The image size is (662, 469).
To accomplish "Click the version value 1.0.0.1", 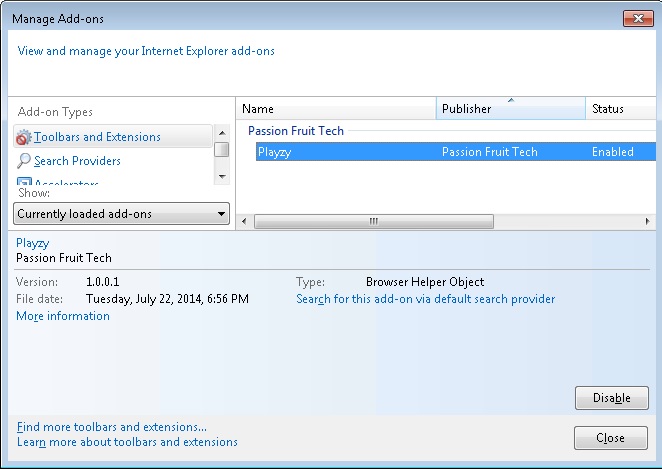I will (103, 282).
